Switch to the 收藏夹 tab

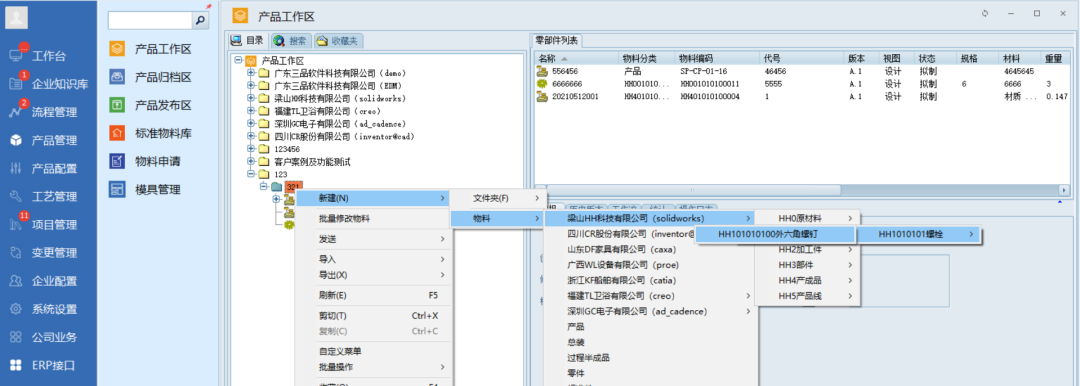[x=338, y=41]
